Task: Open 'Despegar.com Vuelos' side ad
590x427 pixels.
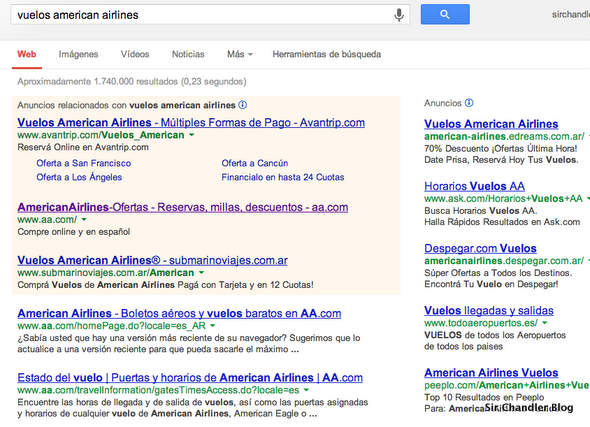Action: tap(480, 249)
